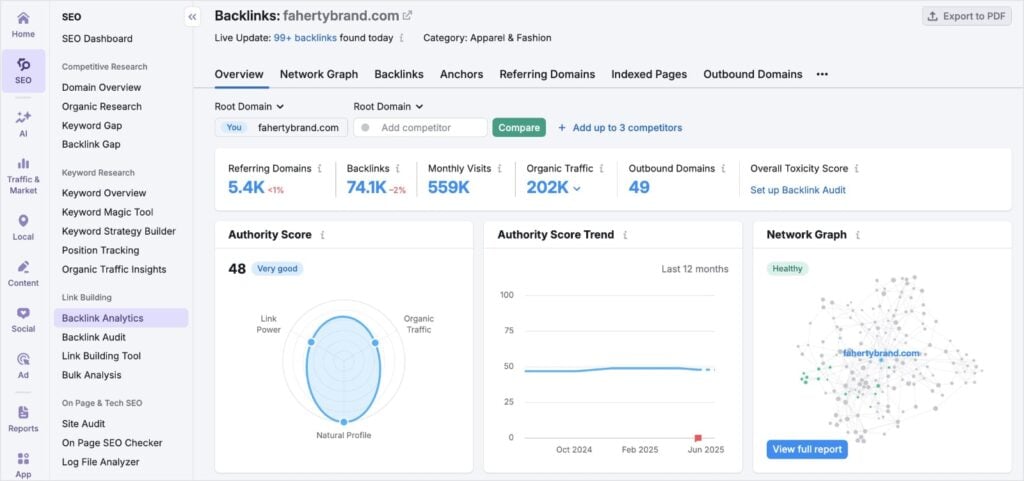Open SEO Dashboard in sidebar
This screenshot has width=1024, height=481.
pyautogui.click(x=97, y=39)
